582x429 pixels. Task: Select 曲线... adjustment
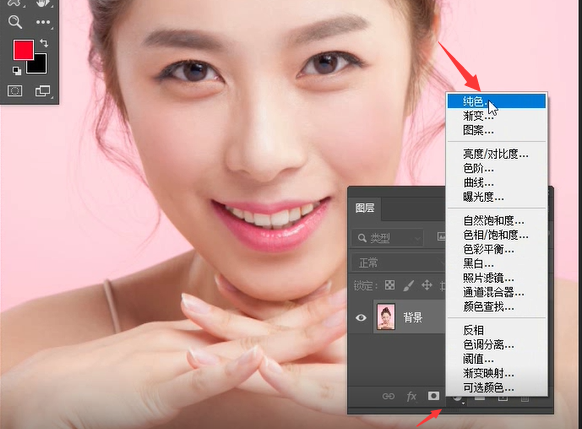point(496,183)
